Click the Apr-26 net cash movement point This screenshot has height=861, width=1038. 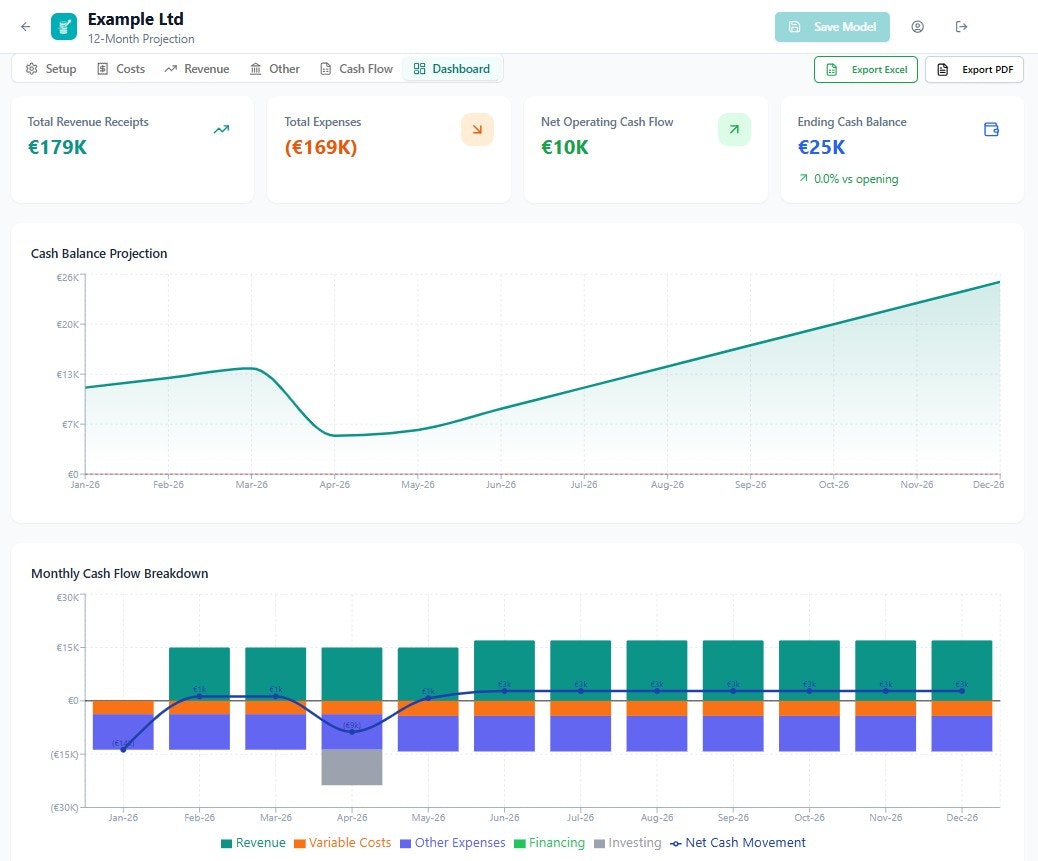pyautogui.click(x=352, y=732)
